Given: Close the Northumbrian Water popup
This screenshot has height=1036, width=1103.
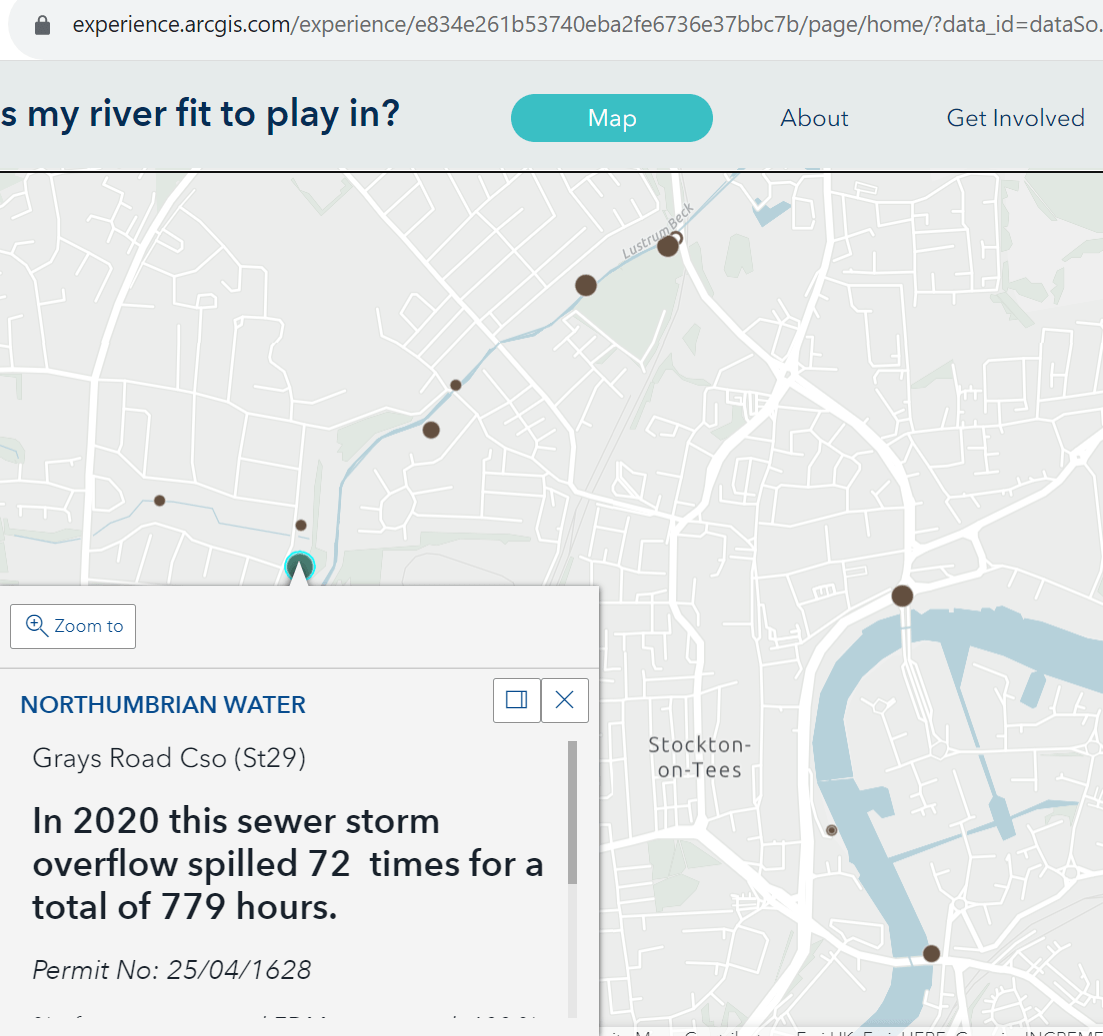Looking at the screenshot, I should point(565,700).
